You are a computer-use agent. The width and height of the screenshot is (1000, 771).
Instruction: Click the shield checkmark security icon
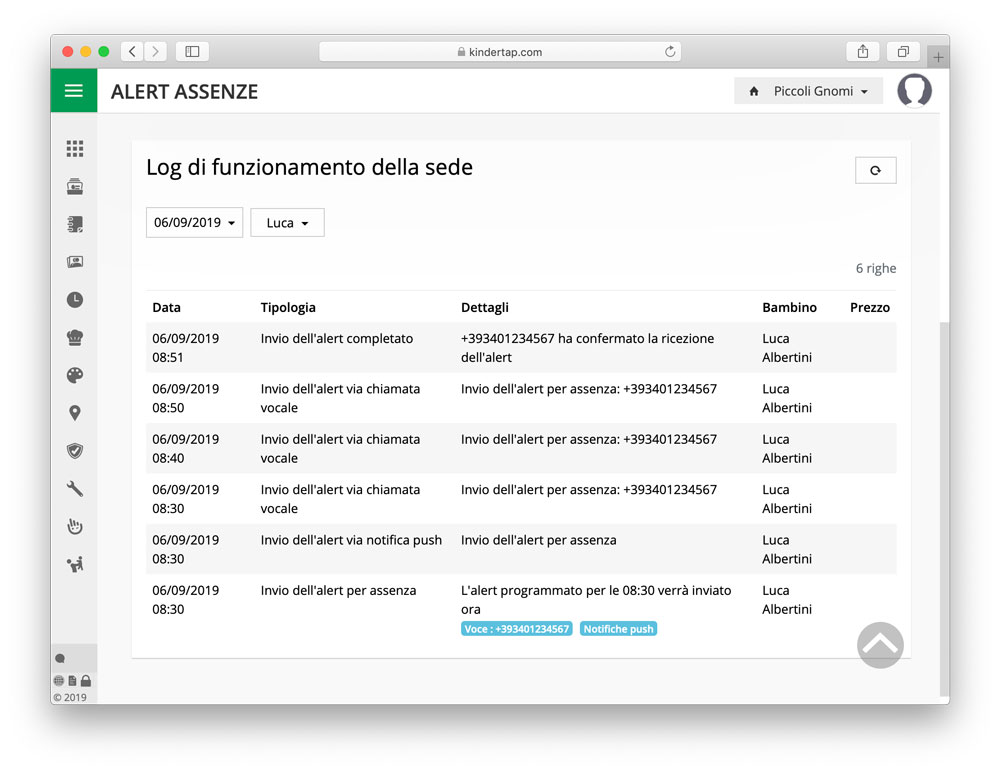75,451
